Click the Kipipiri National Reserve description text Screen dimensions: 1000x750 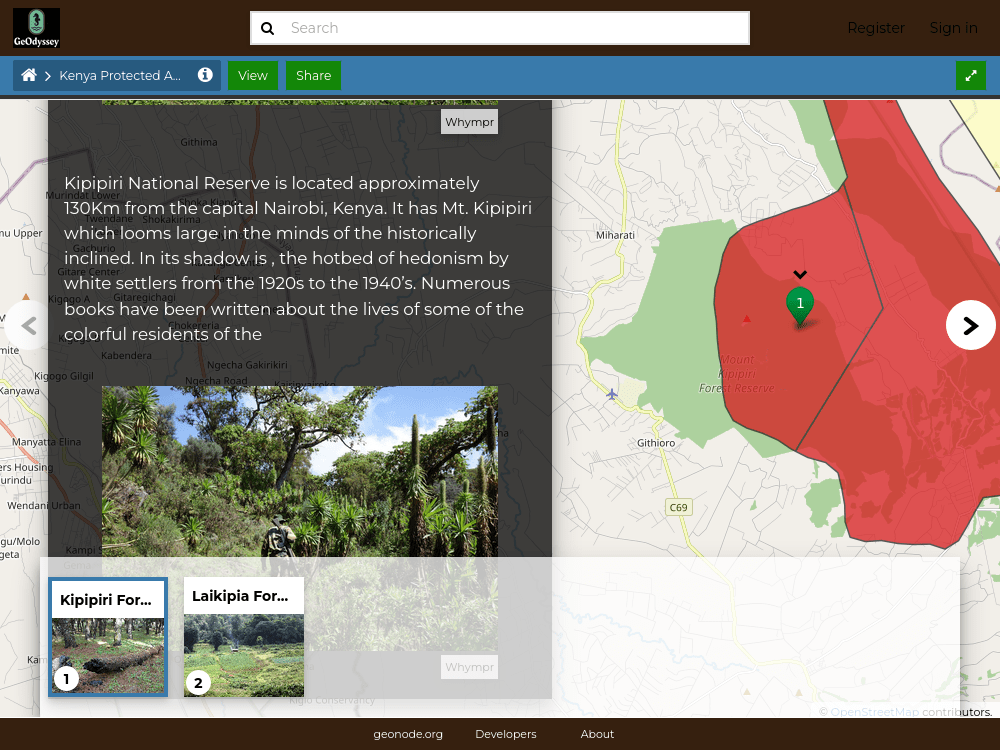[x=298, y=258]
